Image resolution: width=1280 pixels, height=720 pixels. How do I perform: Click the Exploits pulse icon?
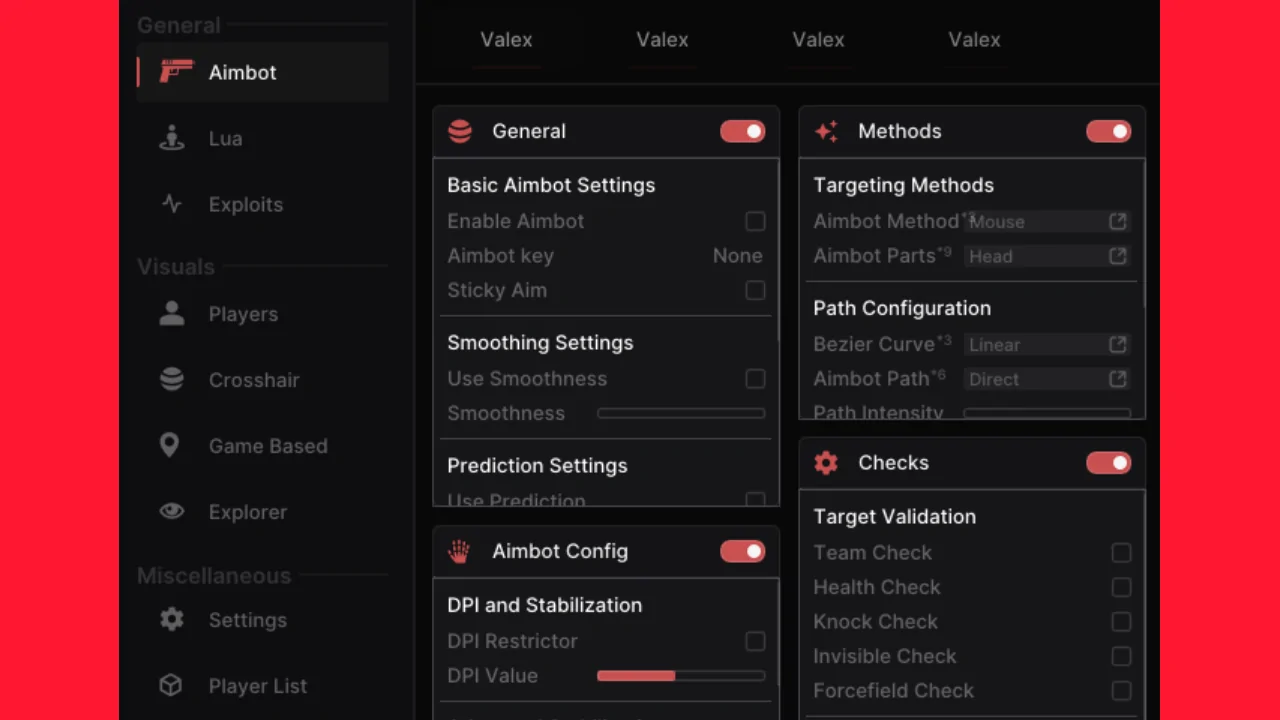pyautogui.click(x=172, y=204)
